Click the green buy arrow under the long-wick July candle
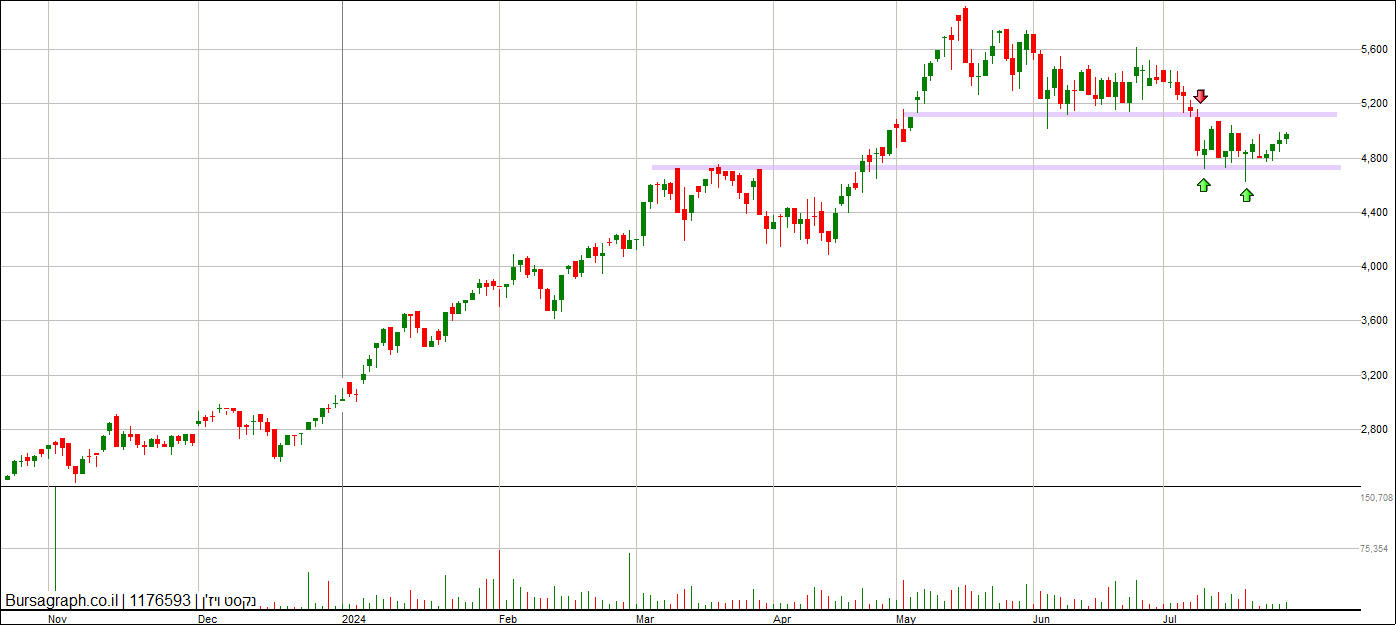Image resolution: width=1396 pixels, height=625 pixels. tap(1246, 195)
